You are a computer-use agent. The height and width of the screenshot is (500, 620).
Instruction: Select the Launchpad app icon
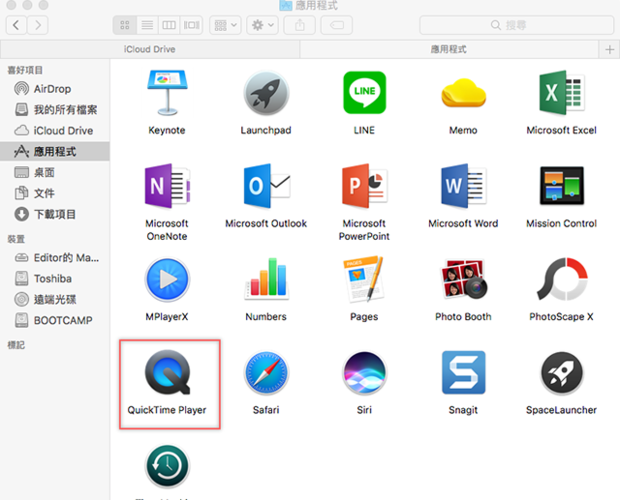(x=266, y=93)
